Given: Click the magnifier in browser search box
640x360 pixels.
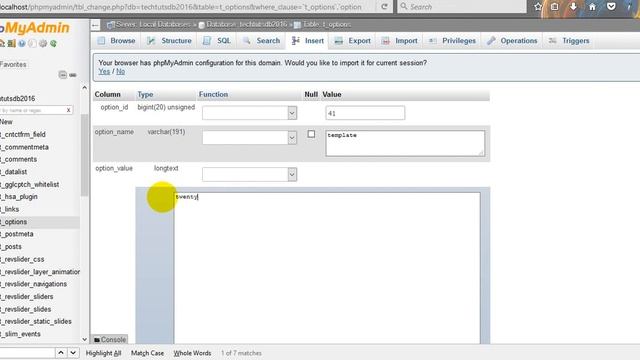Looking at the screenshot, I should (x=404, y=7).
